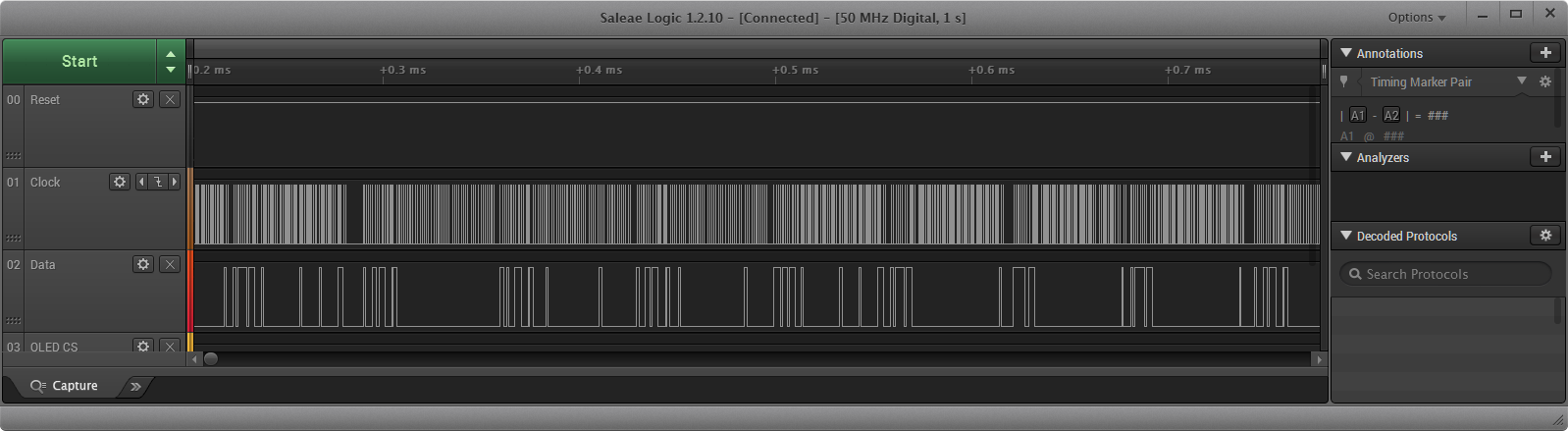Jump to next edge on Clock channel
This screenshot has width=1568, height=431.
[x=175, y=182]
